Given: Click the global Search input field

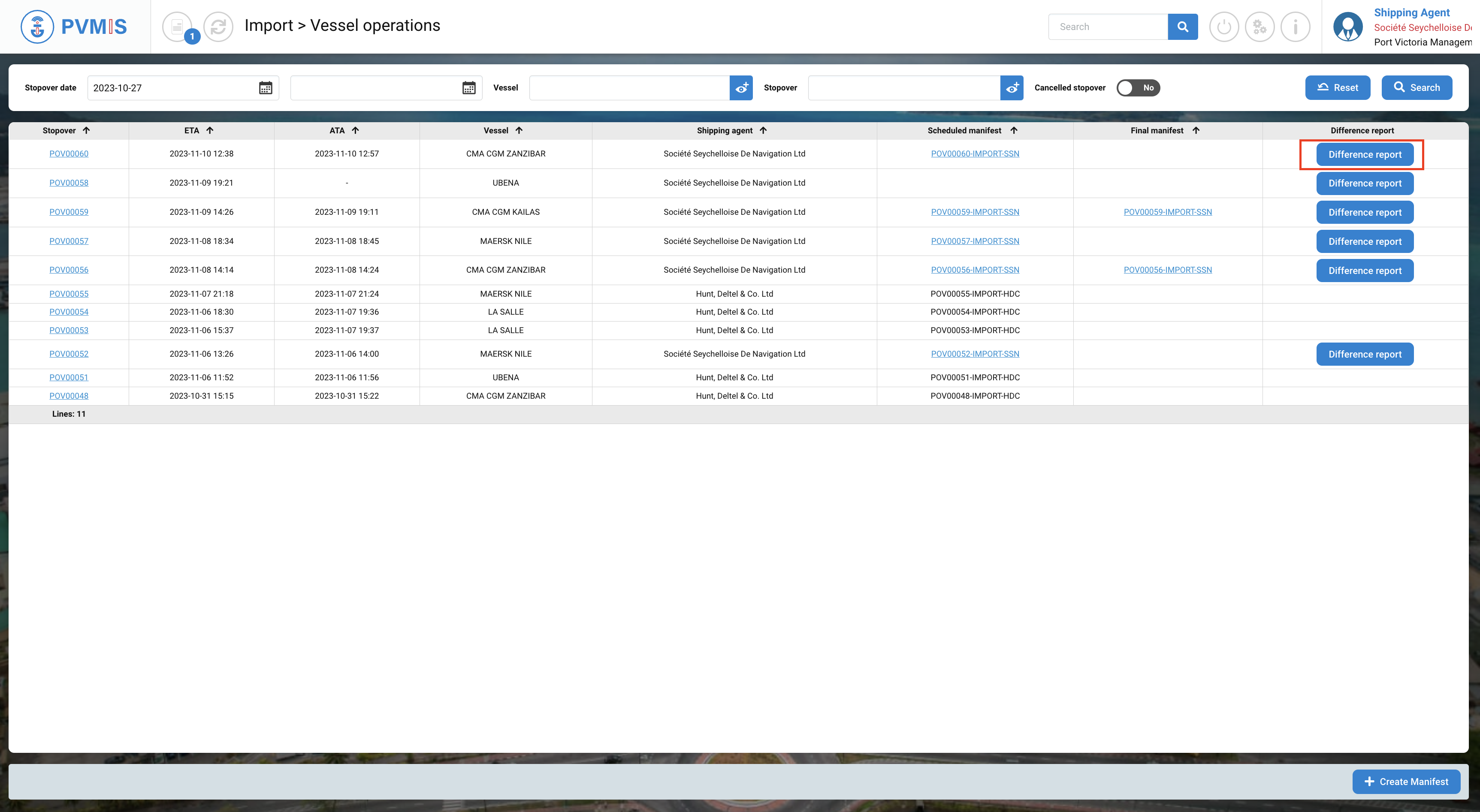Looking at the screenshot, I should point(1108,27).
